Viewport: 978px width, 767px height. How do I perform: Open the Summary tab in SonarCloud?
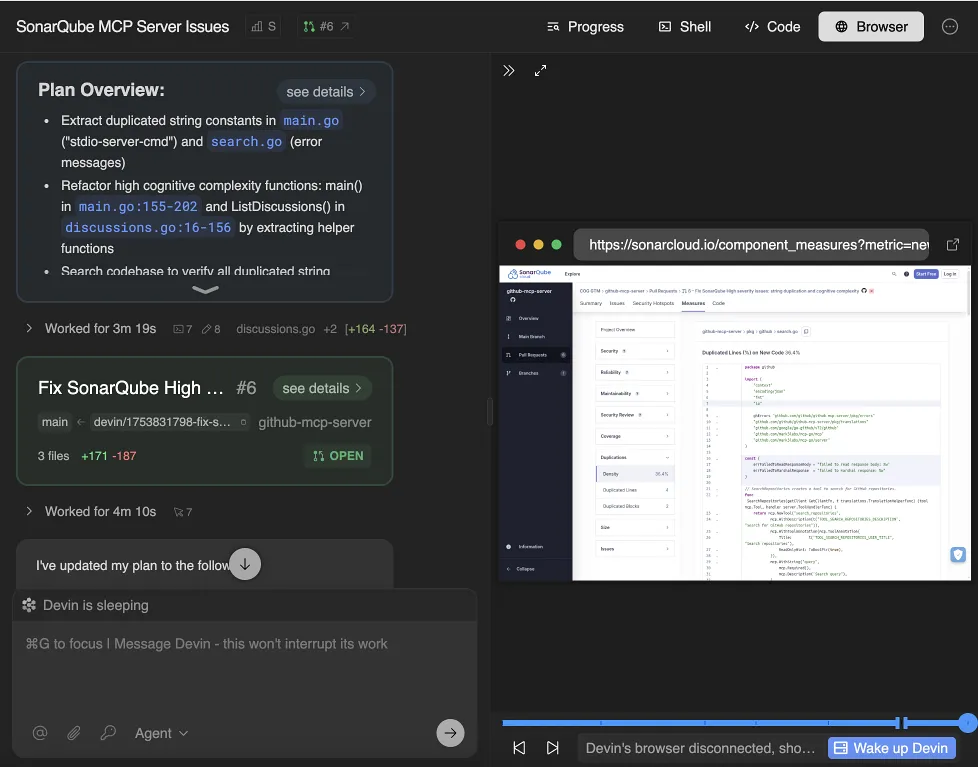591,303
